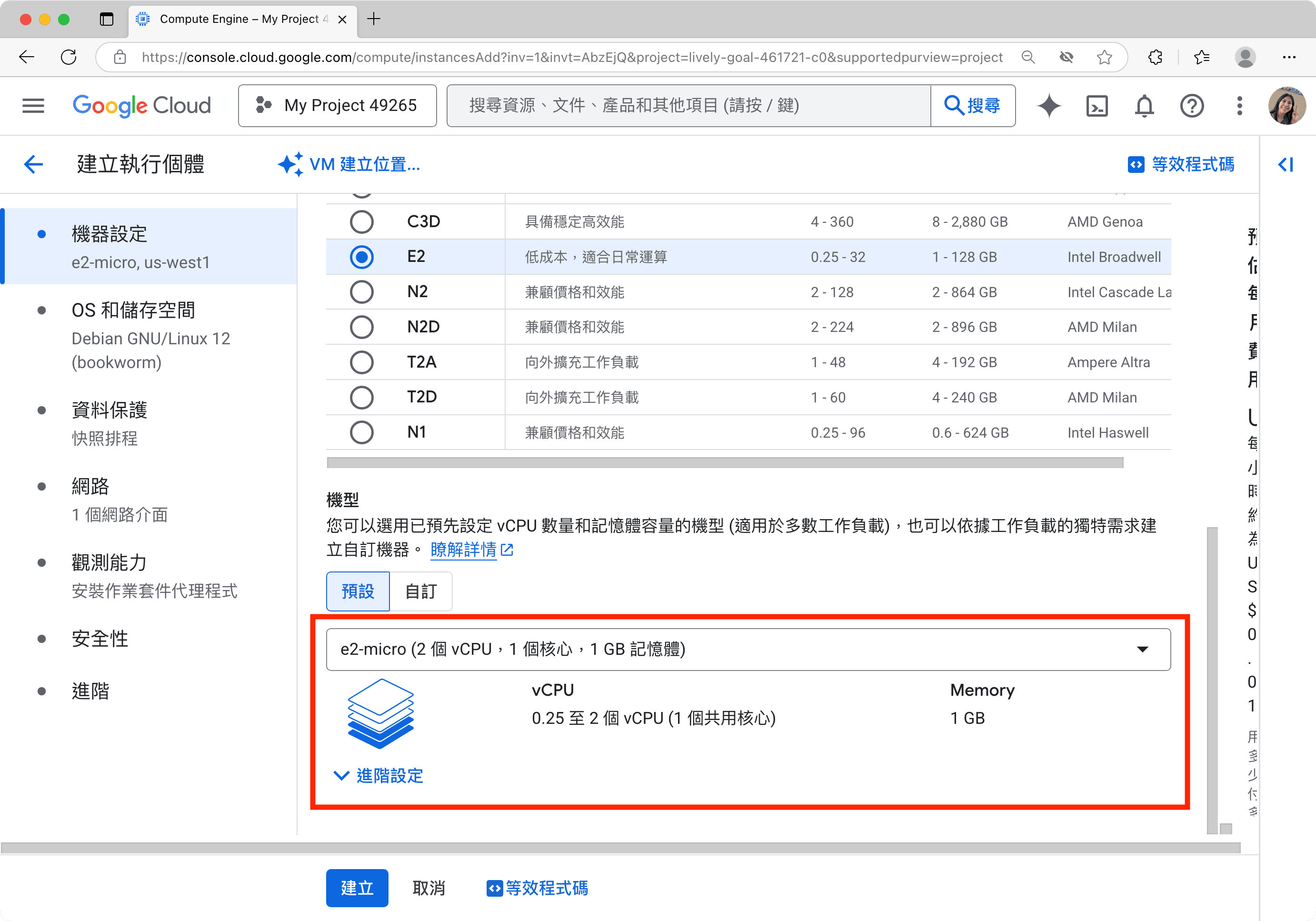Click the 搜尋 search button
This screenshot has width=1316, height=921.
(x=973, y=105)
